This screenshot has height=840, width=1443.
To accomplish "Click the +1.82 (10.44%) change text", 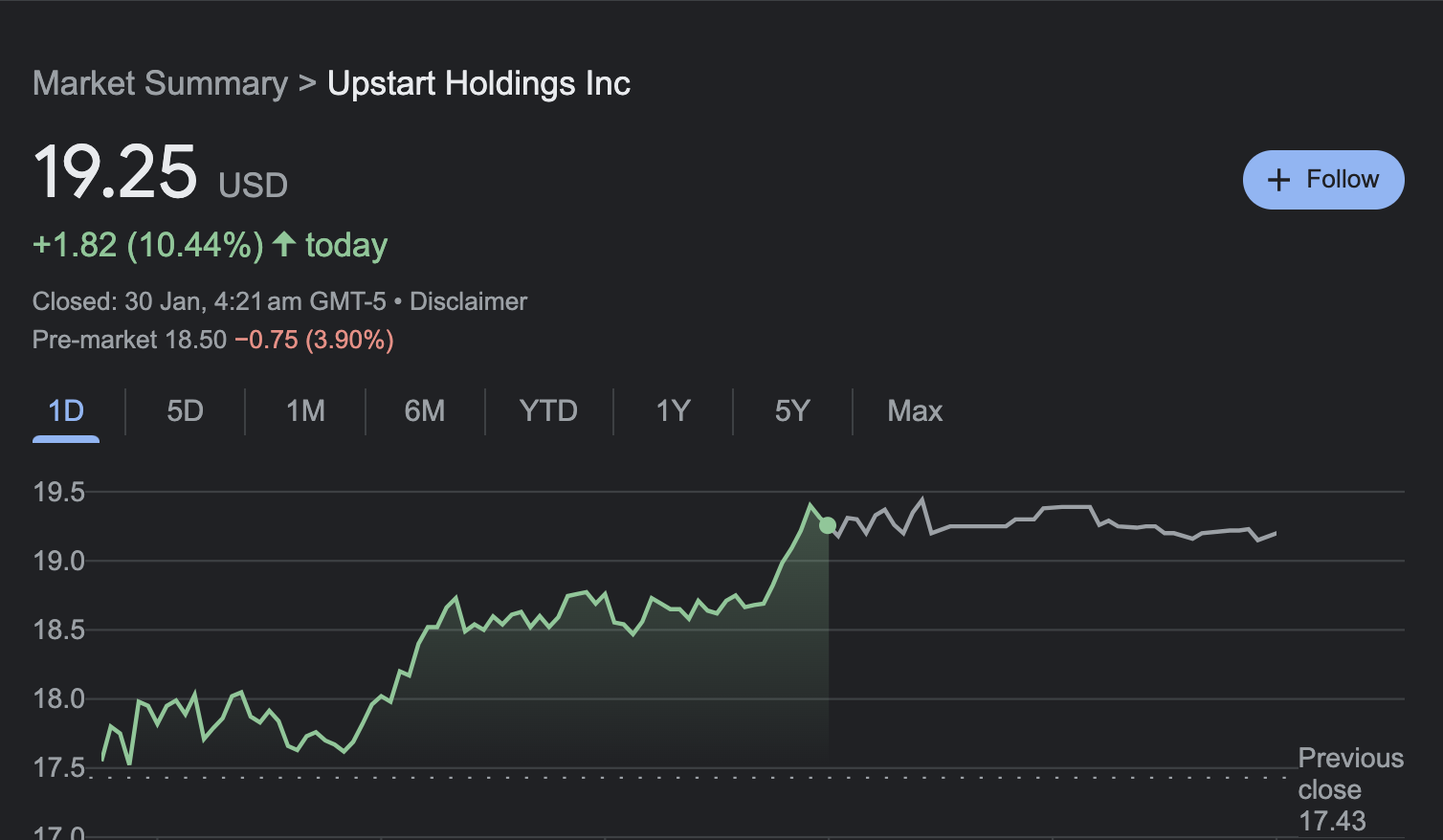I will (148, 246).
